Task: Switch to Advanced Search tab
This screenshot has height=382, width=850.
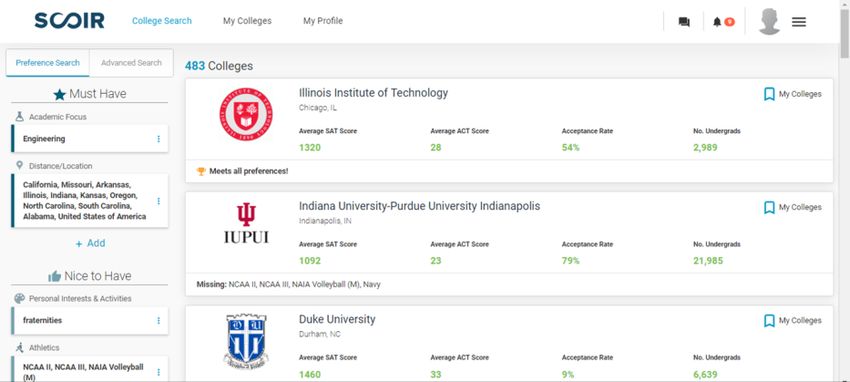Action: (131, 63)
